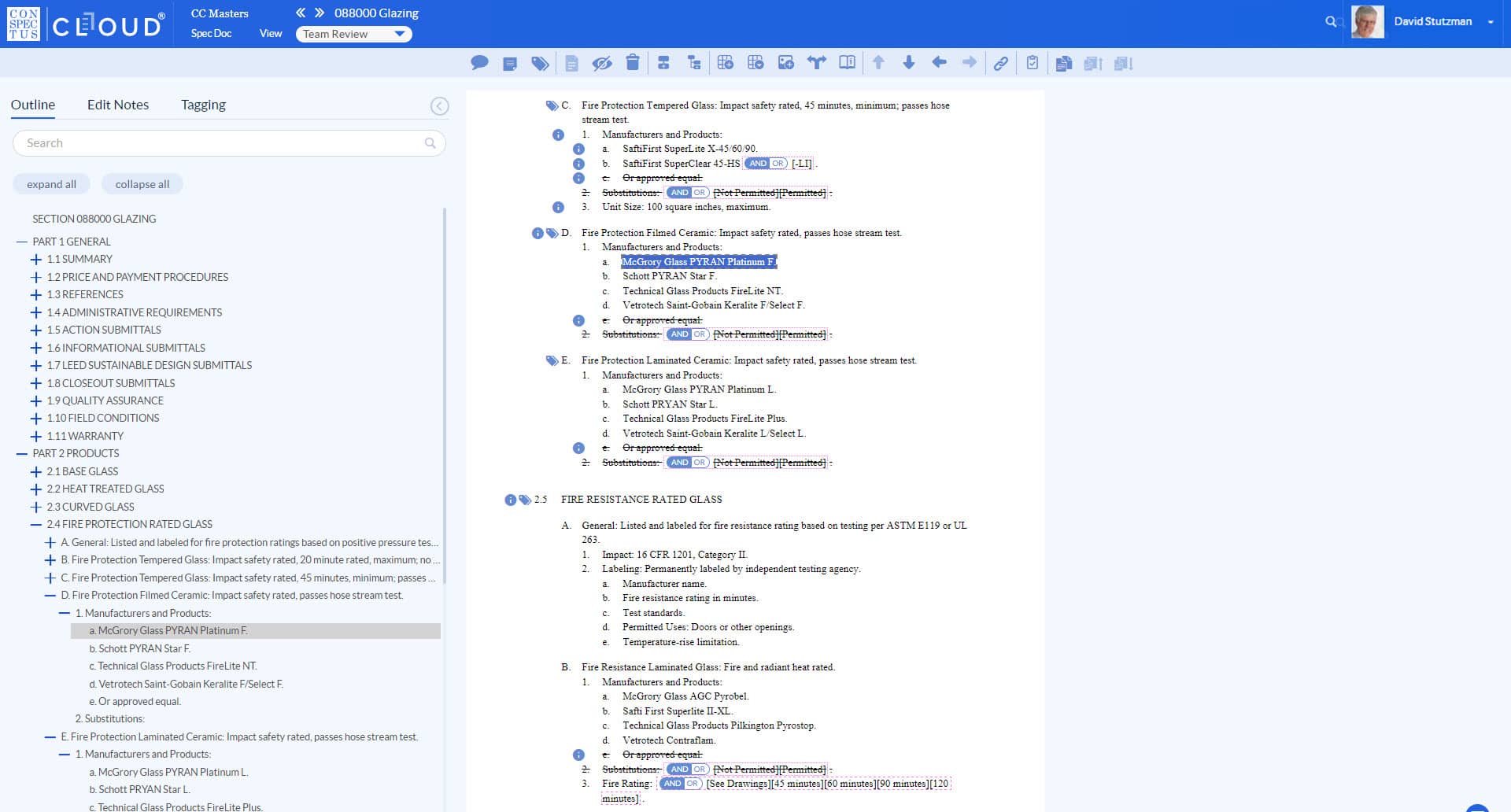Collapse PART 1 GENERAL in outline

tap(22, 242)
